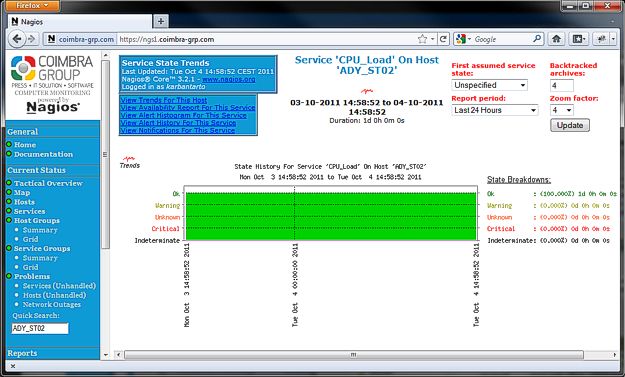Bookmark this page with the star icon
The image size is (625, 377).
423,39
